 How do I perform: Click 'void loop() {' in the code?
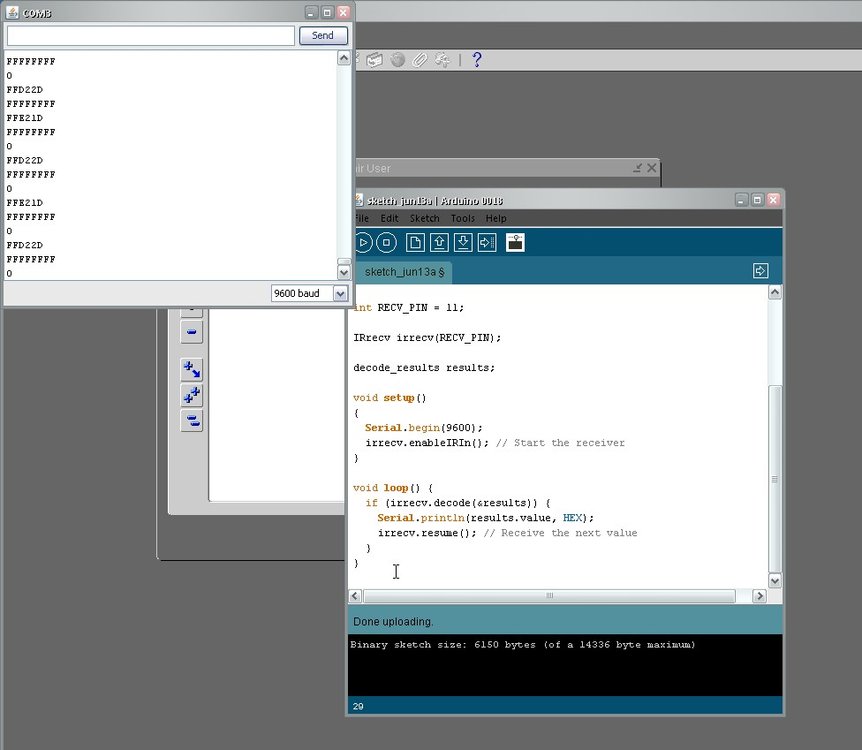(x=393, y=488)
